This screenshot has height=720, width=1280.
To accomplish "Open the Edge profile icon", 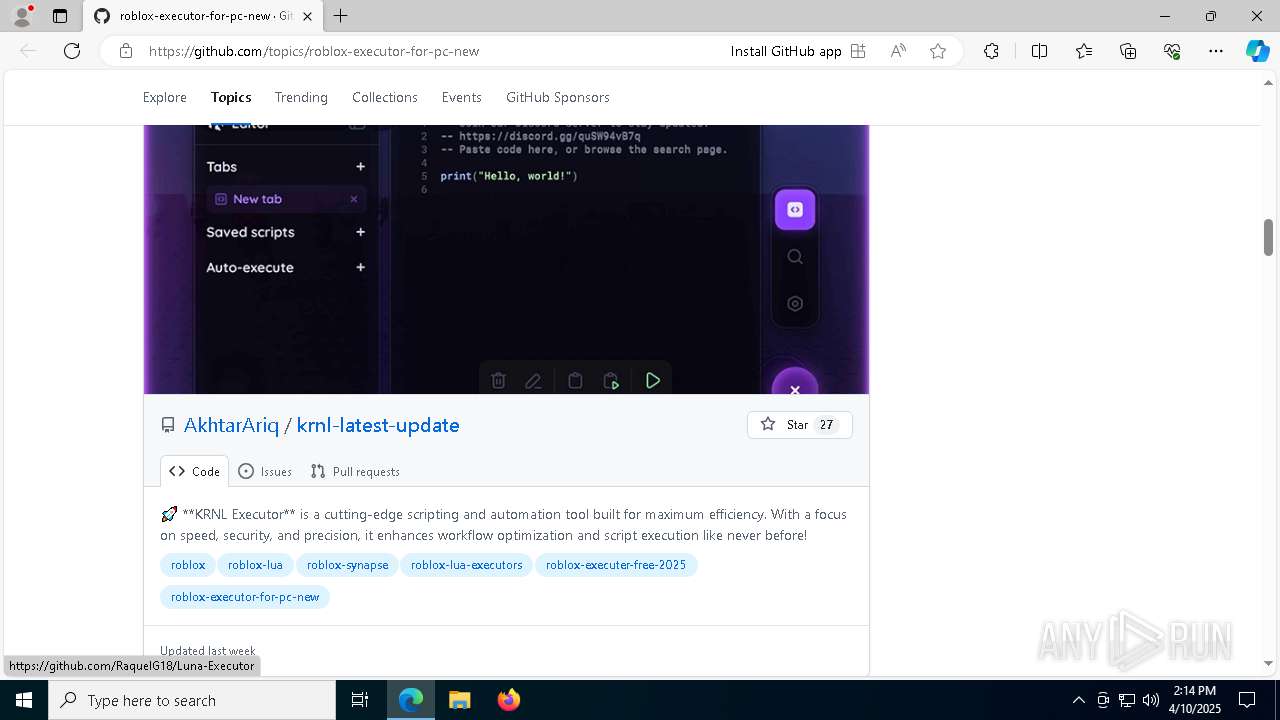I will 21,16.
